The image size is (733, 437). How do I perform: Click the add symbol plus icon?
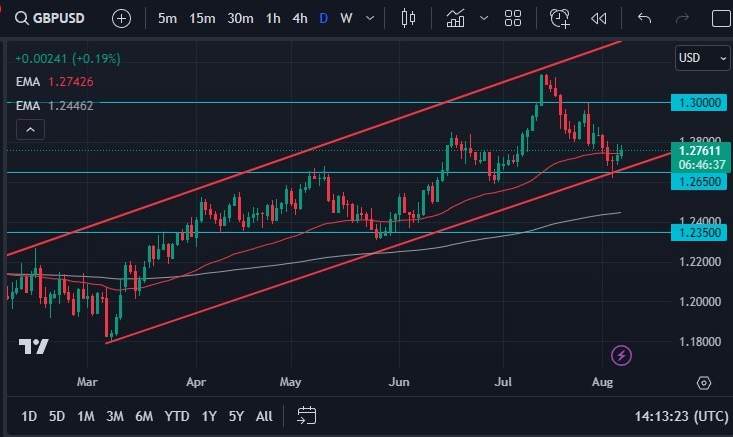(x=121, y=18)
